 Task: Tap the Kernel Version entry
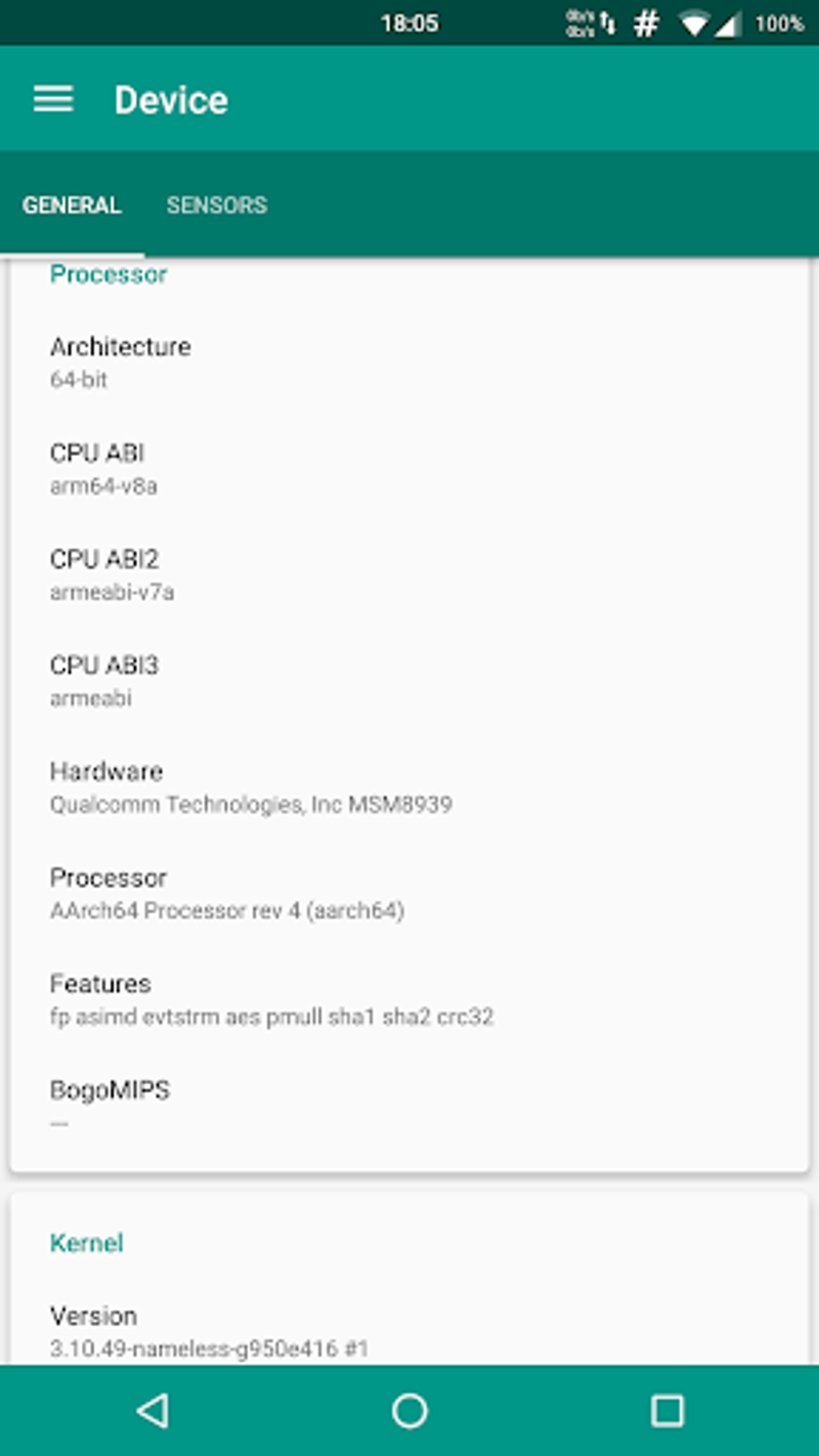pos(209,1332)
